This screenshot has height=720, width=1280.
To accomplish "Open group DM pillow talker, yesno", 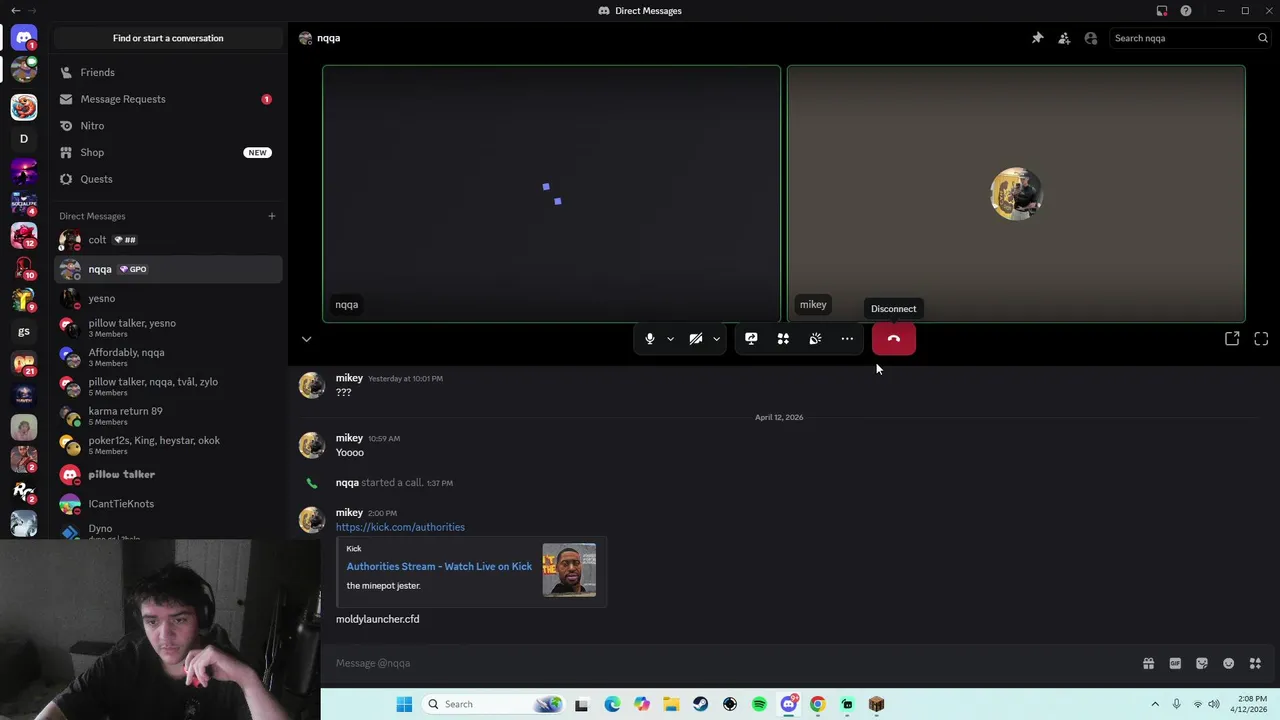I will coord(168,327).
